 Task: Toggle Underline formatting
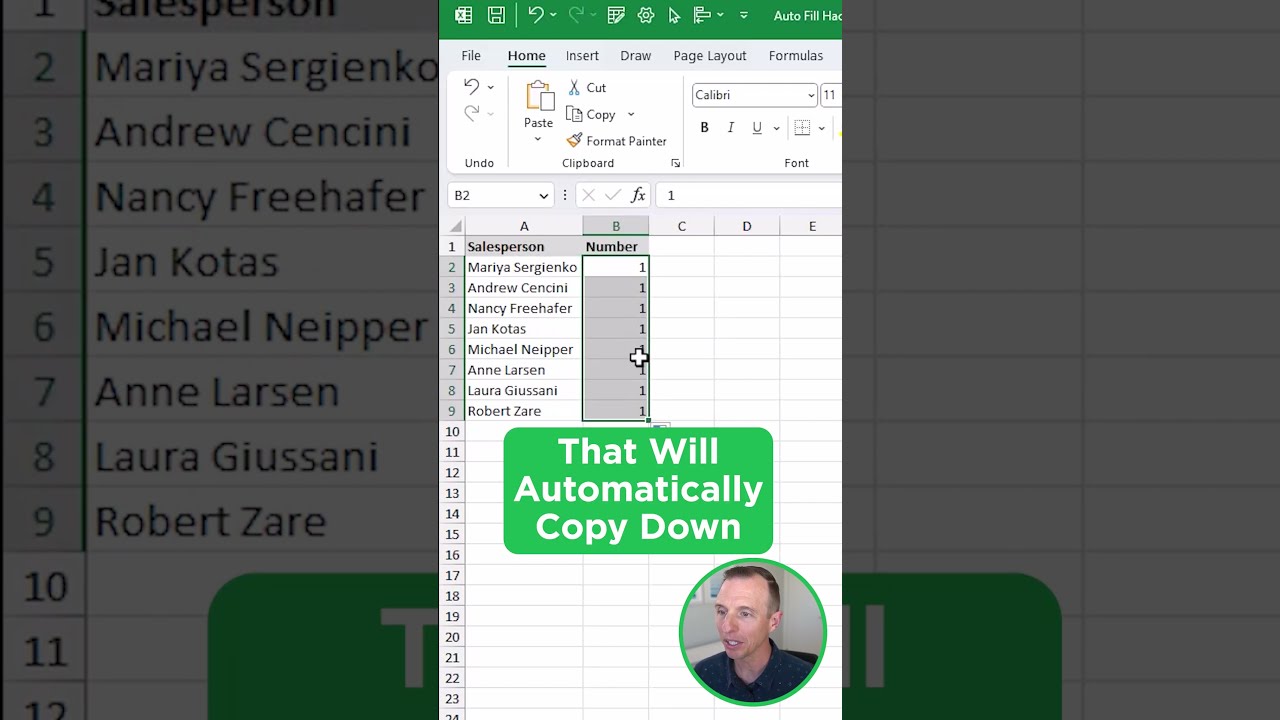tap(757, 127)
